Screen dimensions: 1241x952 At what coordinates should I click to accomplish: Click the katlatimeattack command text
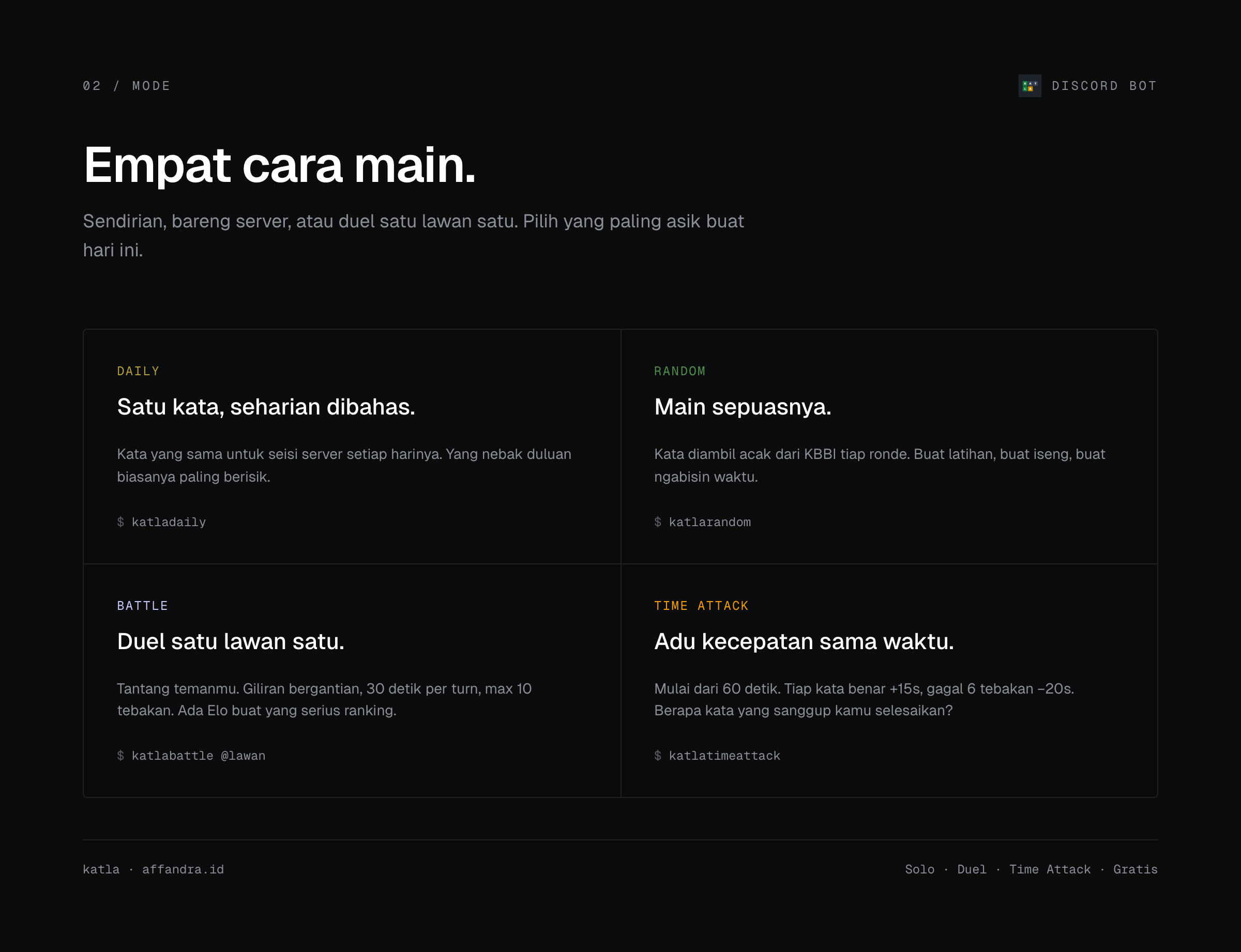(x=717, y=756)
